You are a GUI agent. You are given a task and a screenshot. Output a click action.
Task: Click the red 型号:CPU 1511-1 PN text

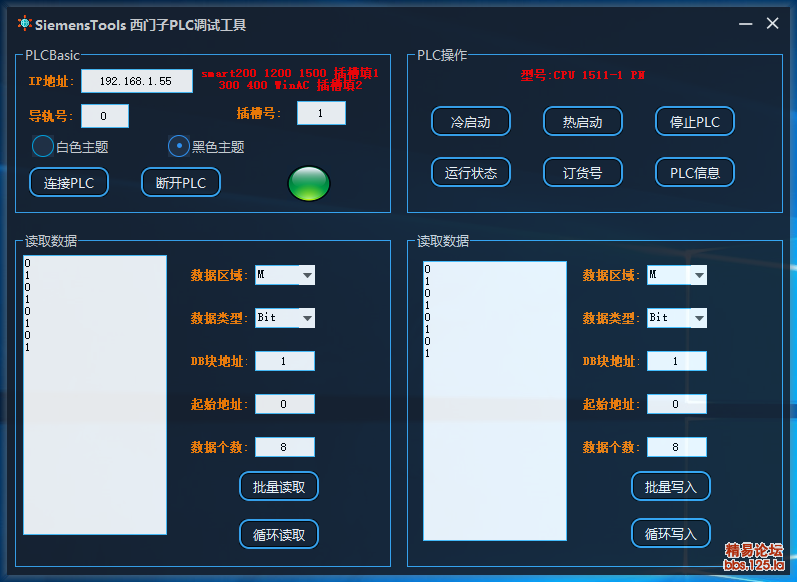(x=583, y=75)
